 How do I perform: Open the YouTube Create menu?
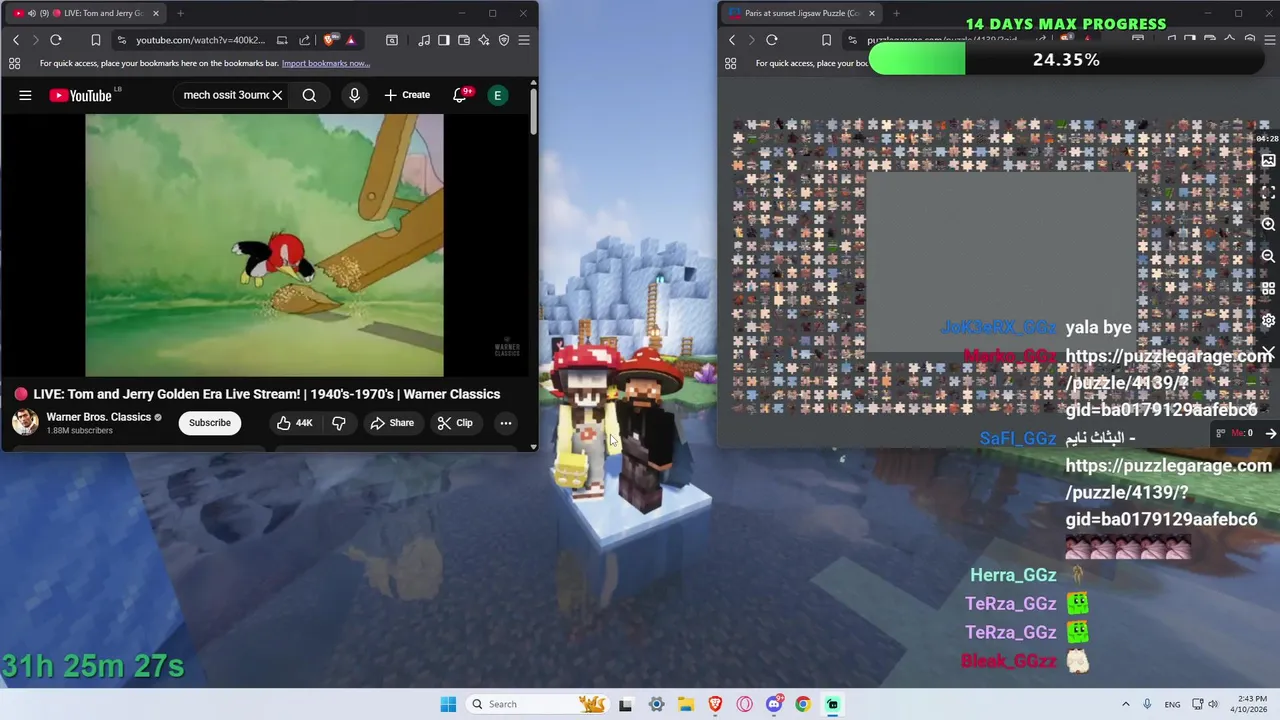tap(407, 95)
